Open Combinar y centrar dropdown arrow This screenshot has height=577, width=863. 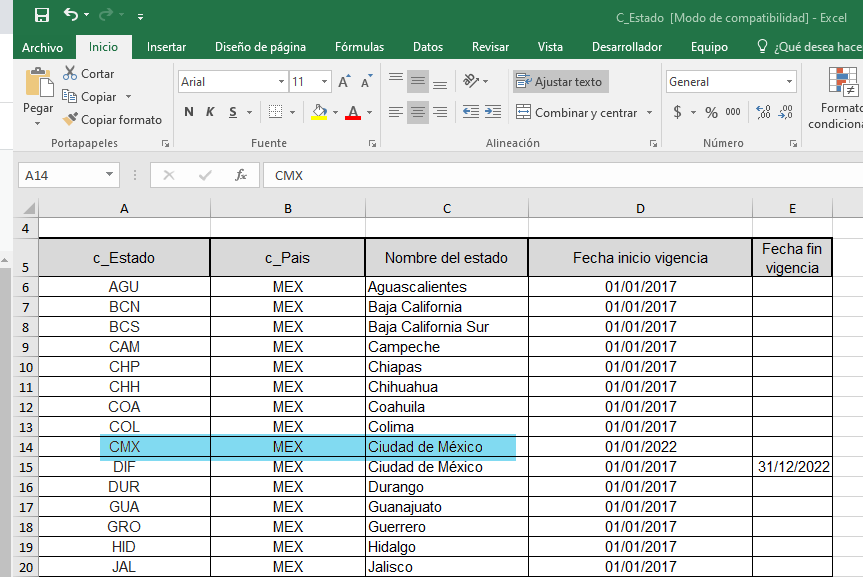pyautogui.click(x=649, y=112)
